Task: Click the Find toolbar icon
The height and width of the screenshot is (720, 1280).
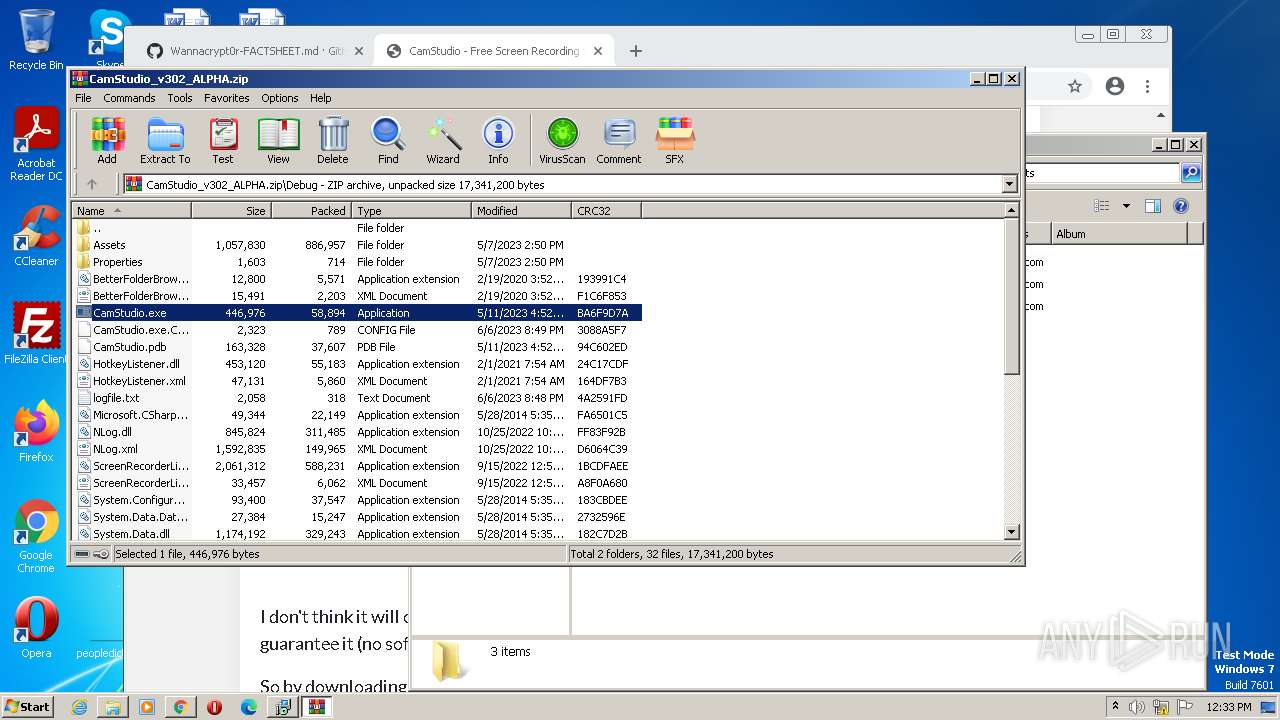Action: click(x=388, y=141)
